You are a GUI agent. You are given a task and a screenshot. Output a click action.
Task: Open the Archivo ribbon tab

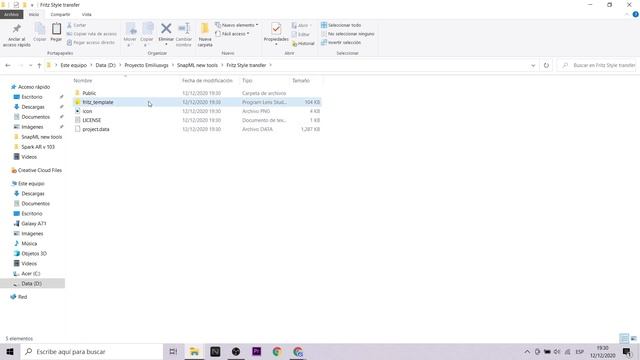pos(11,14)
